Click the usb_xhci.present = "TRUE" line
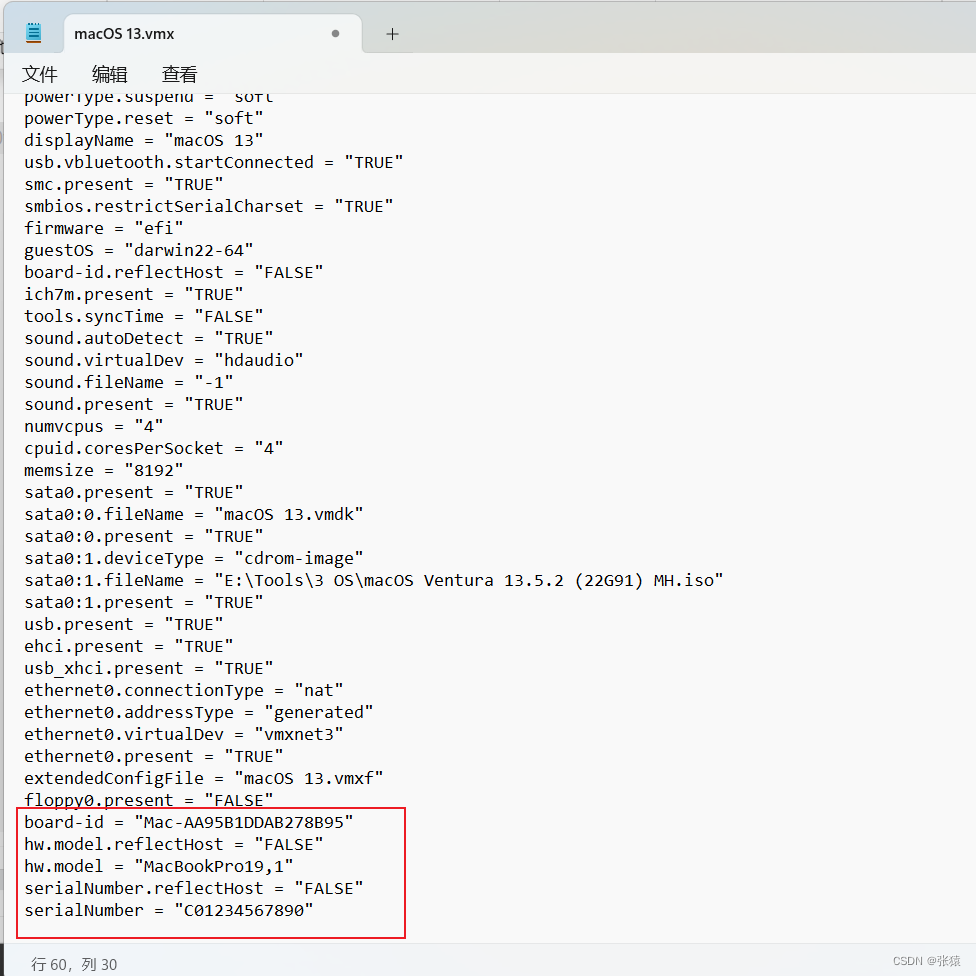This screenshot has height=976, width=976. (x=149, y=669)
